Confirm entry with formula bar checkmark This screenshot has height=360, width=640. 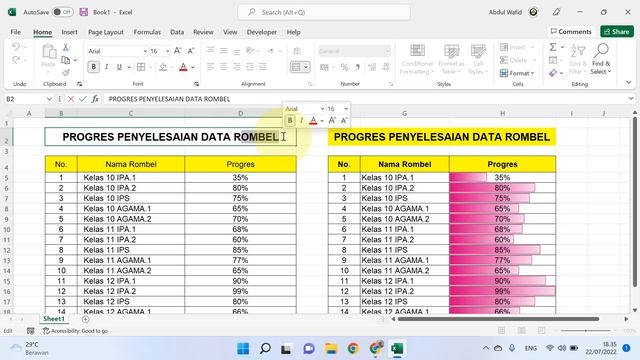click(x=83, y=99)
